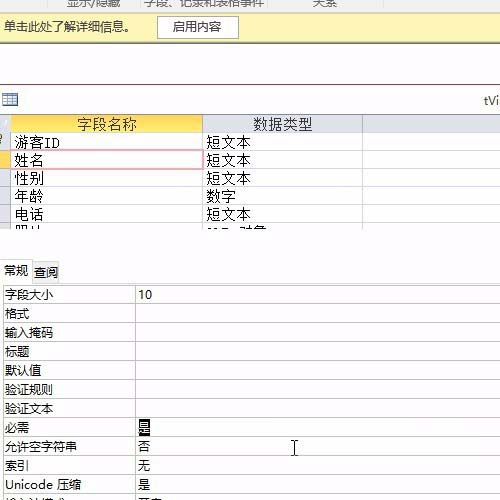
Task: Click the table icon on the tVisitor tab
Action: pos(10,99)
